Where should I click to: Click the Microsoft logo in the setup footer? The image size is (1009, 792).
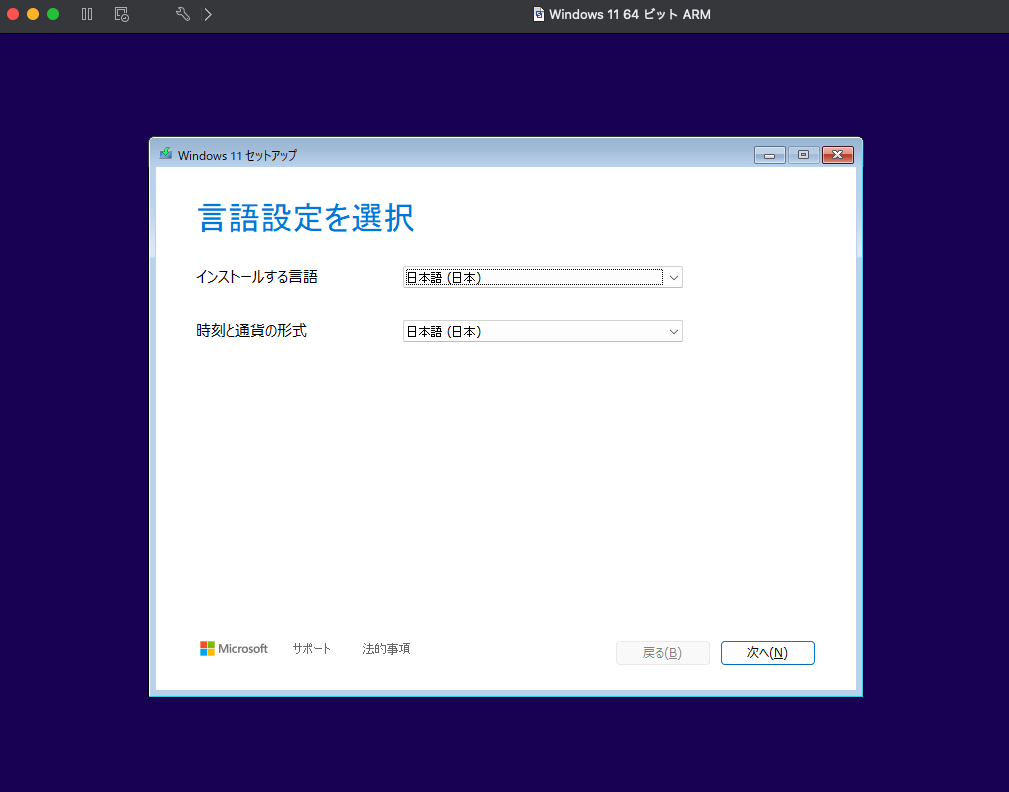click(234, 648)
